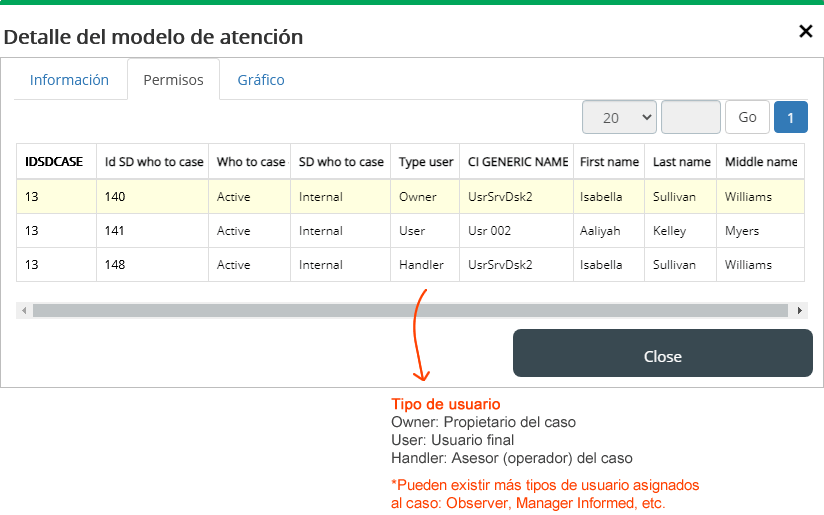Click the Kelley last name cell

tap(681, 231)
